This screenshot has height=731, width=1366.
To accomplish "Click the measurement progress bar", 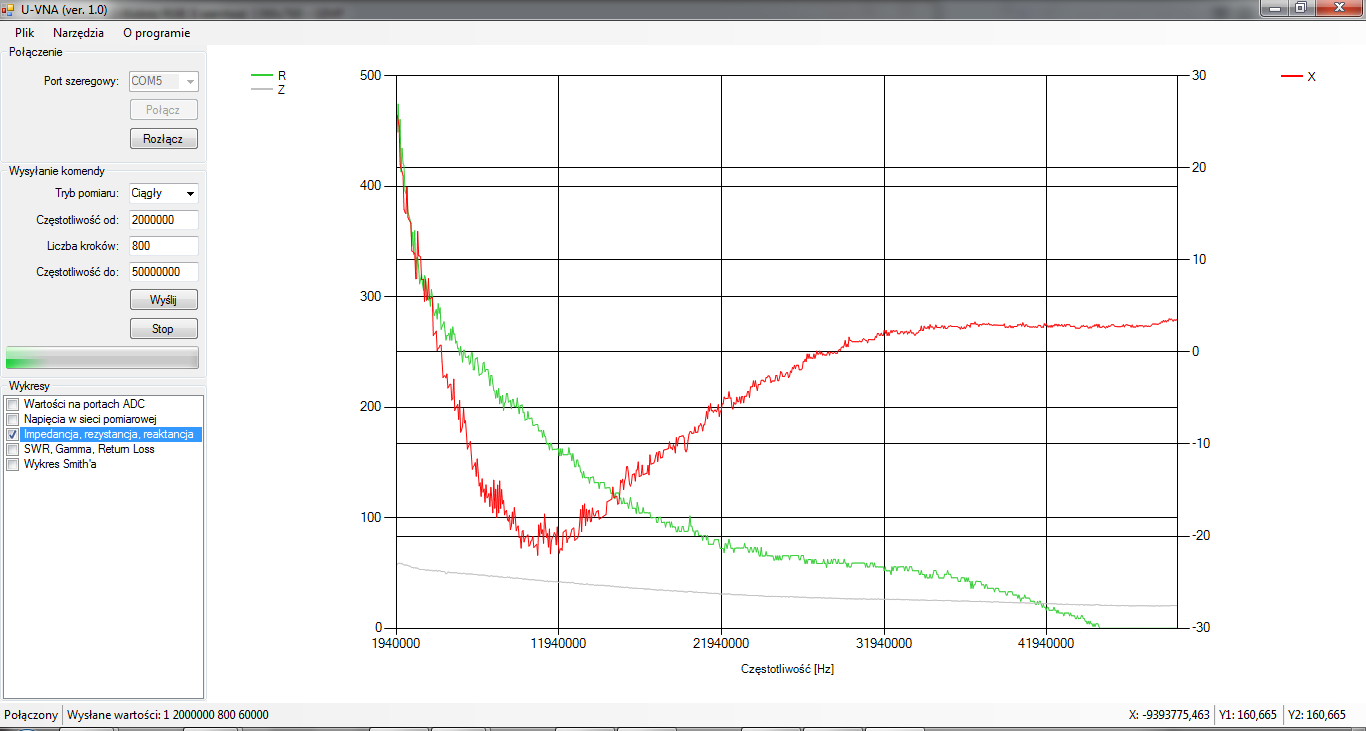I will tap(102, 358).
